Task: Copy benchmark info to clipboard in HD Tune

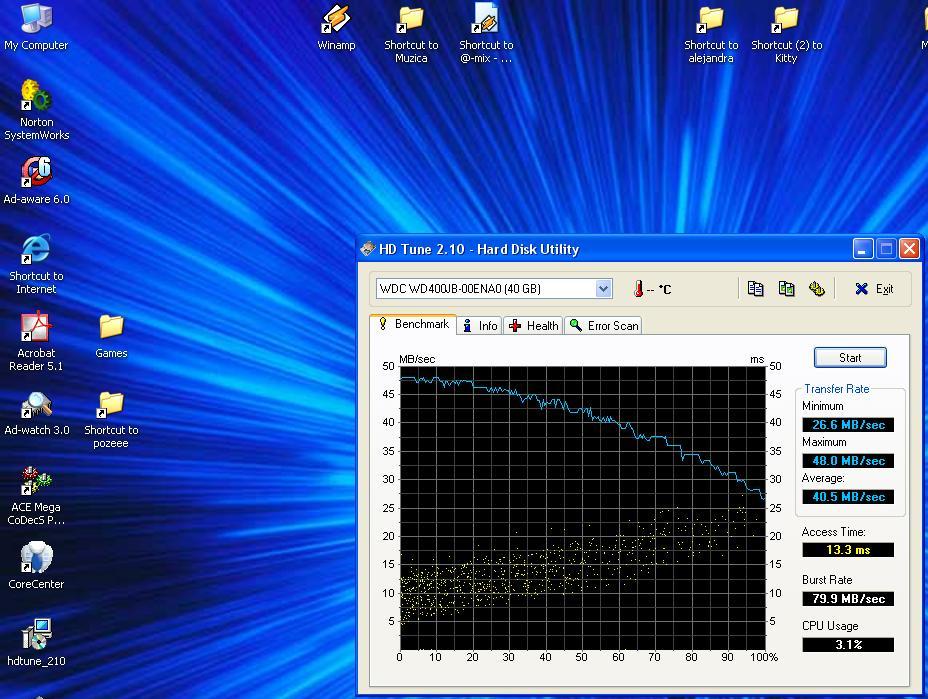Action: click(755, 289)
